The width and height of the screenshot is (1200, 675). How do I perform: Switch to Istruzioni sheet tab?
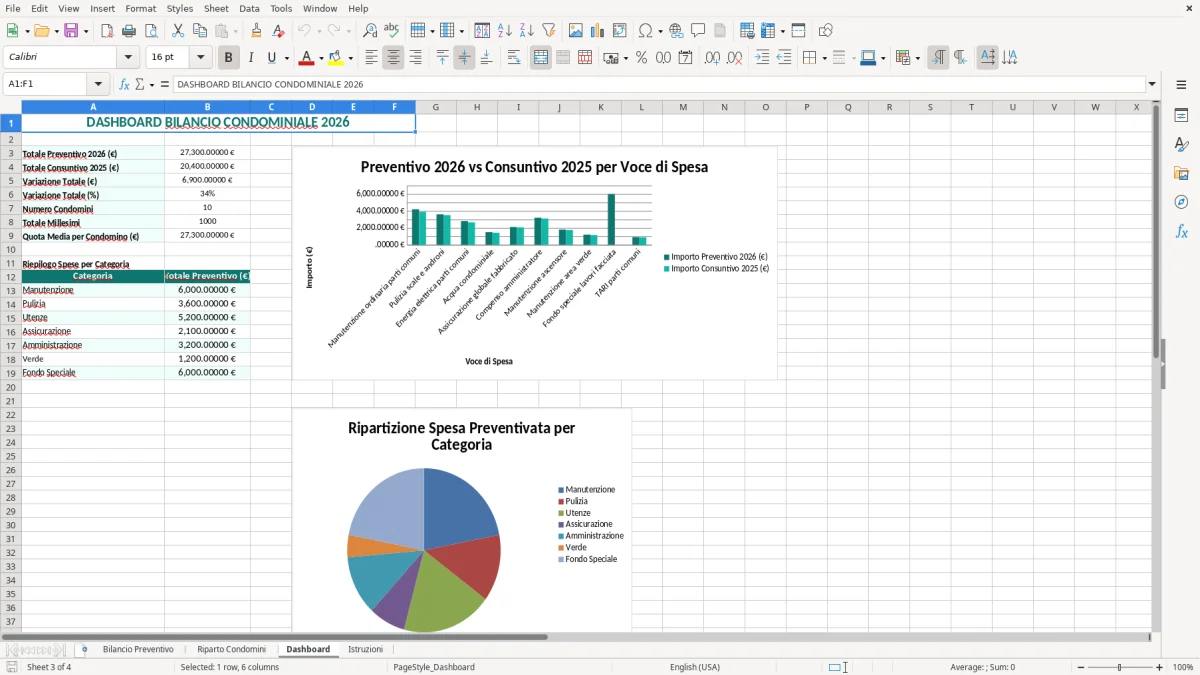365,649
